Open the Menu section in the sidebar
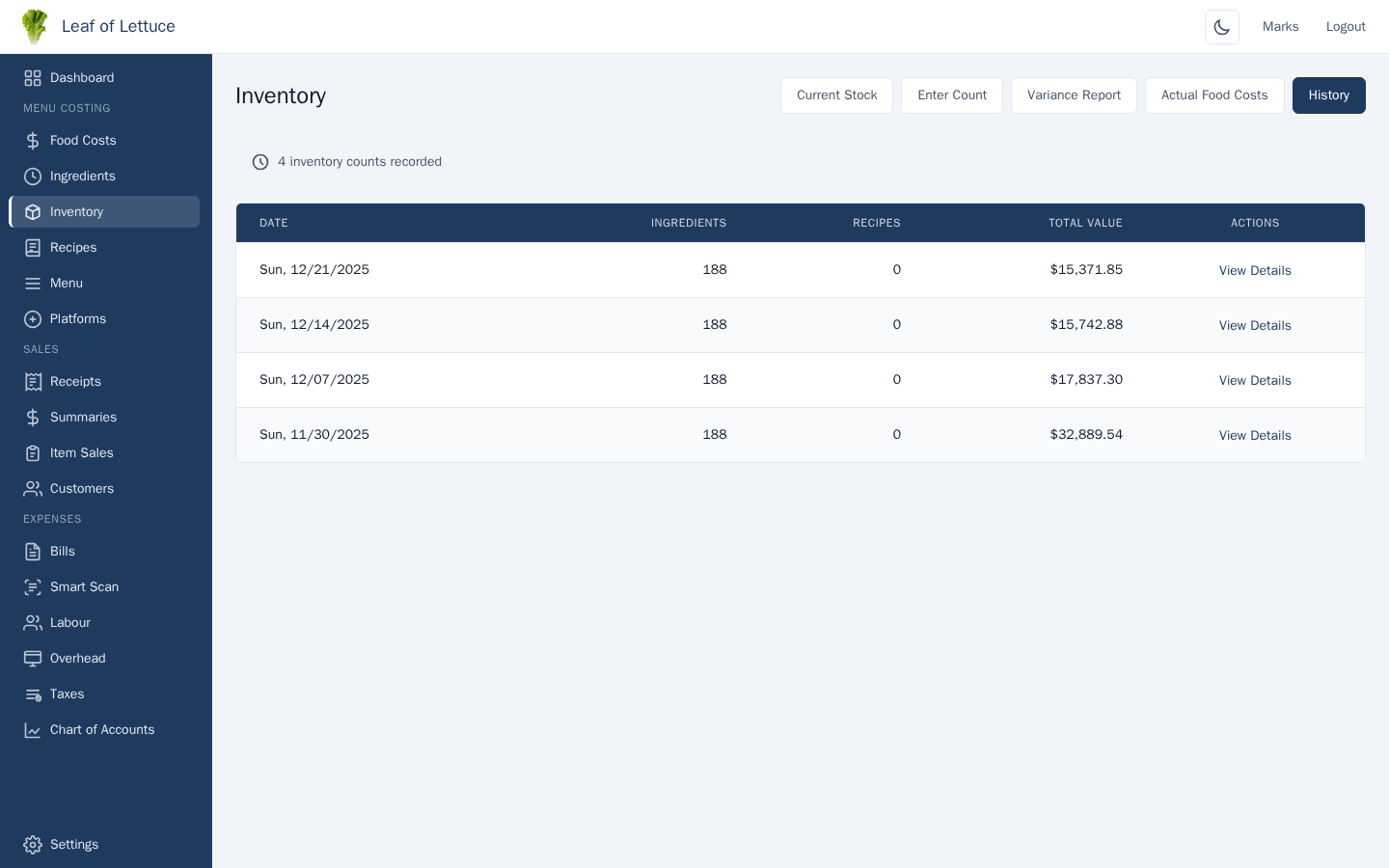Screen dimensions: 1389x868 66,283
